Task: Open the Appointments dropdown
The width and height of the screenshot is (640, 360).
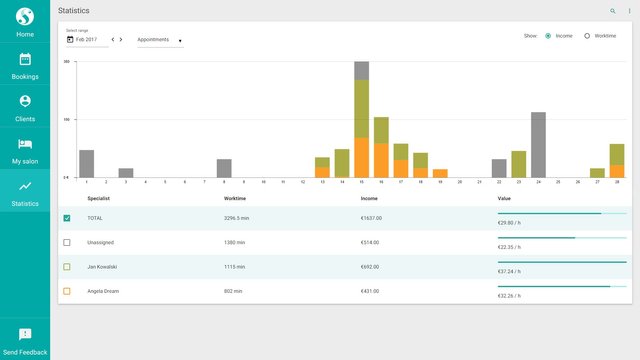Action: click(x=160, y=40)
